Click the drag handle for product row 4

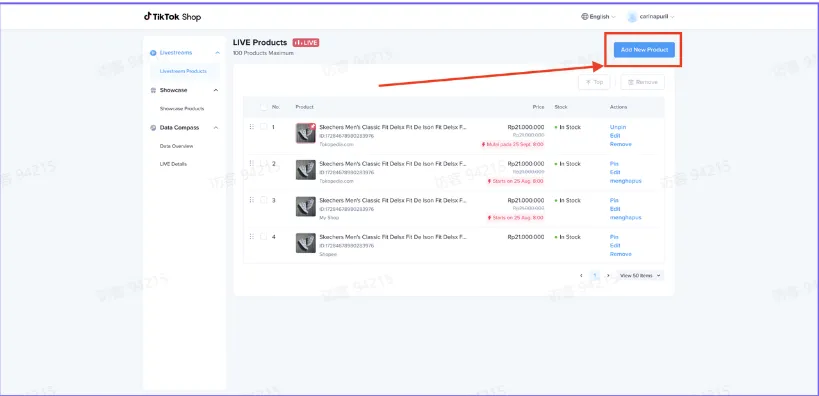pos(251,236)
